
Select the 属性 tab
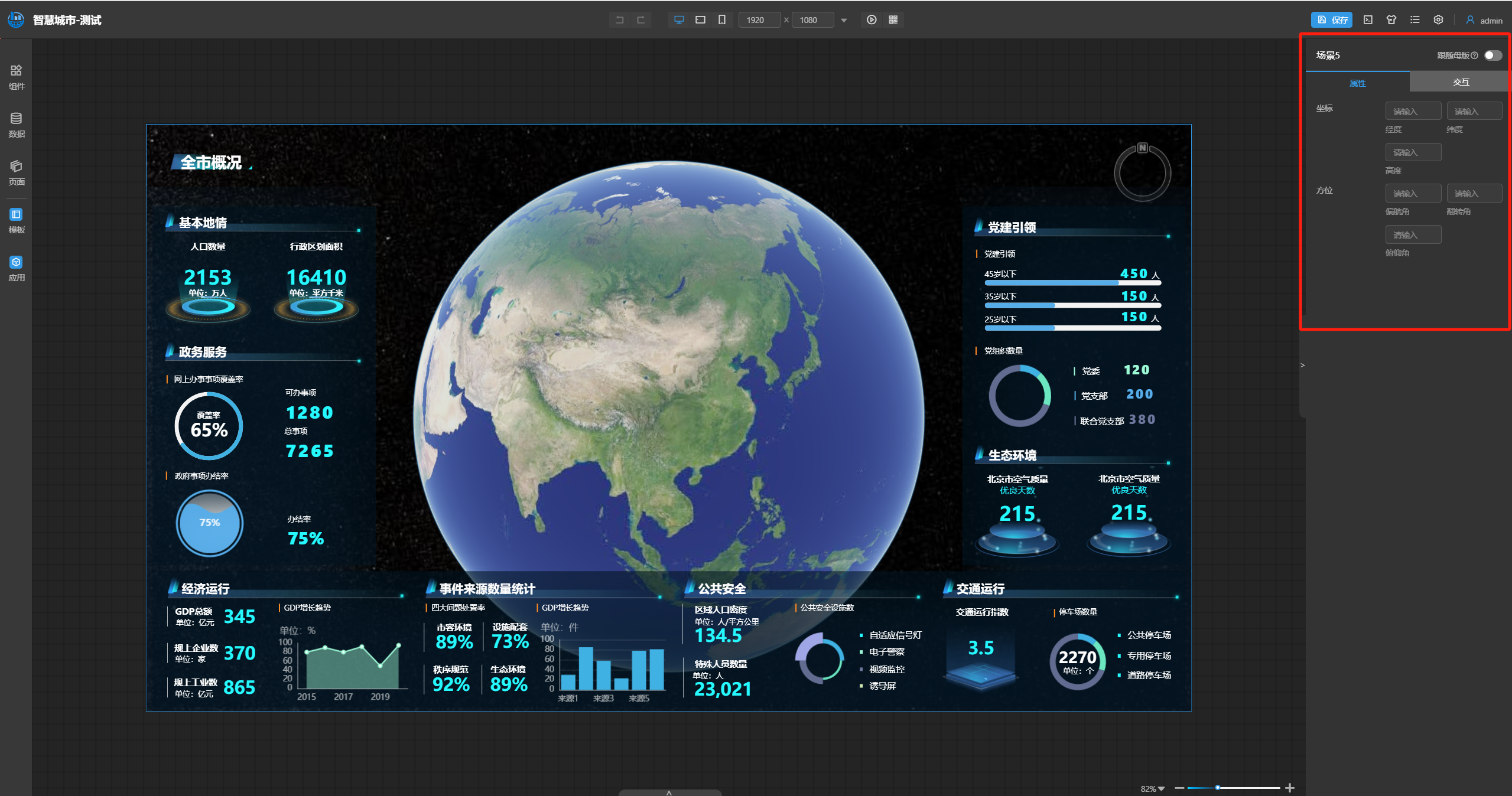1357,83
